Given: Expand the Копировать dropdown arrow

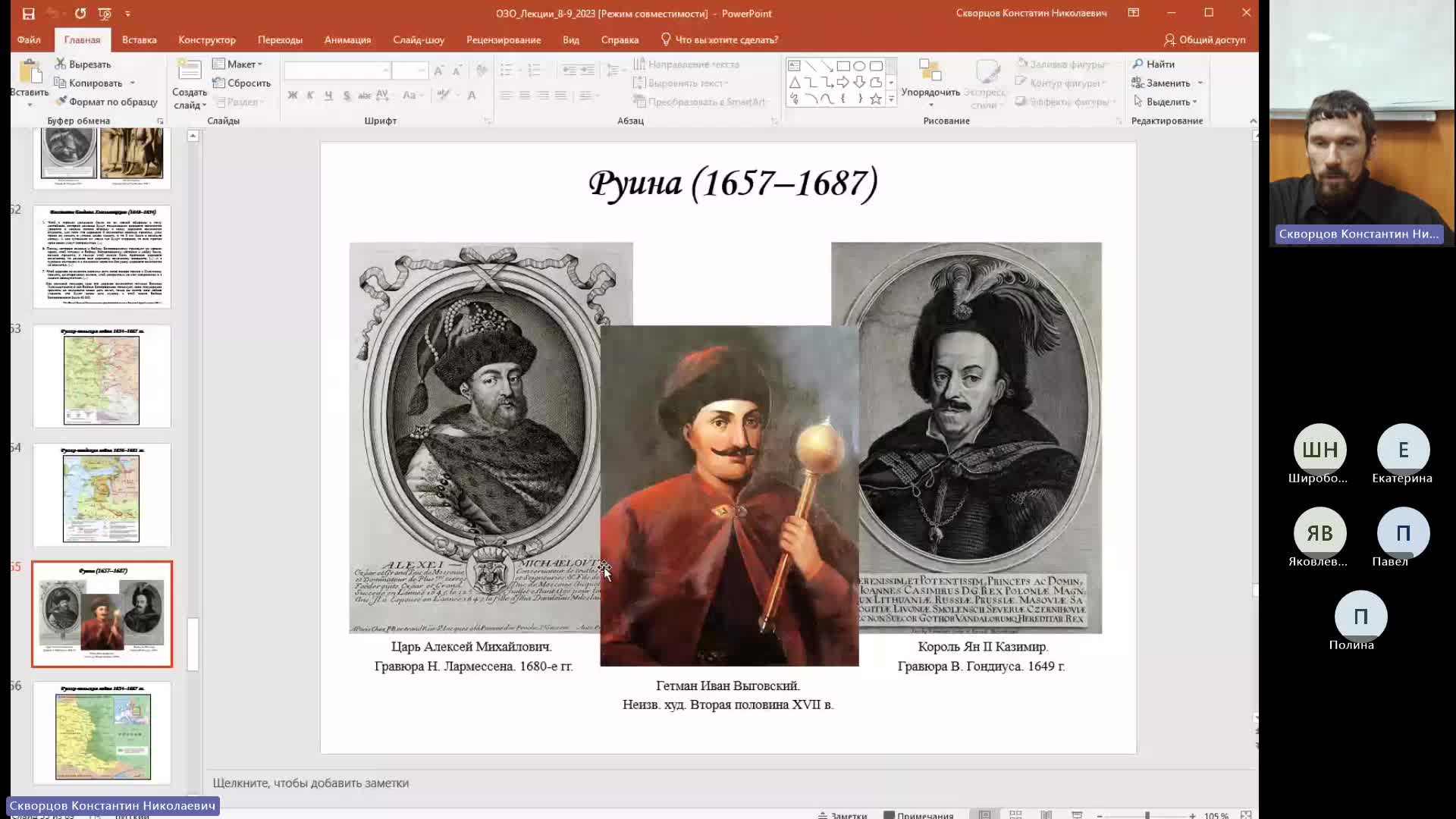Looking at the screenshot, I should click(x=133, y=83).
